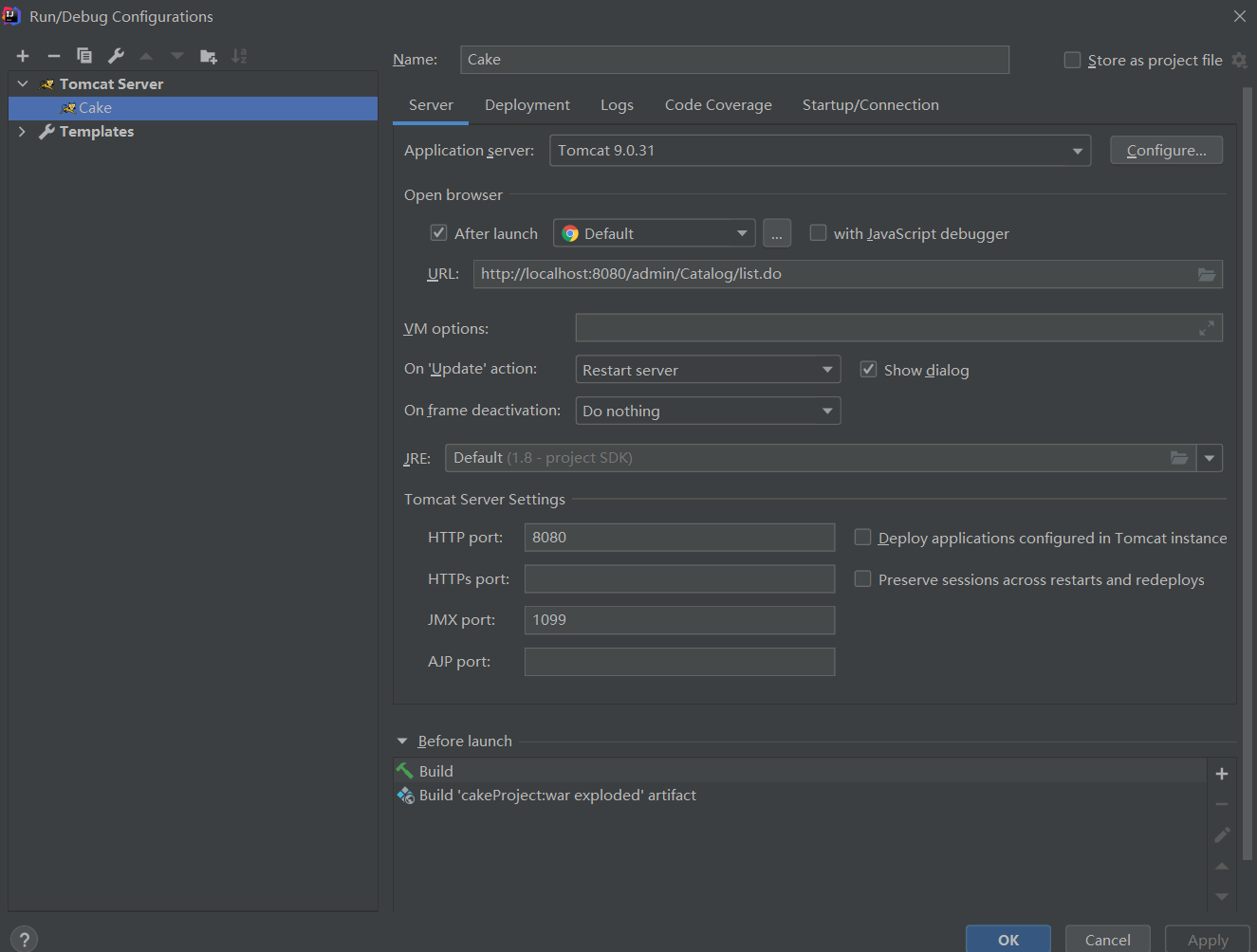Open the Application server dropdown
1257x952 pixels.
[820, 151]
